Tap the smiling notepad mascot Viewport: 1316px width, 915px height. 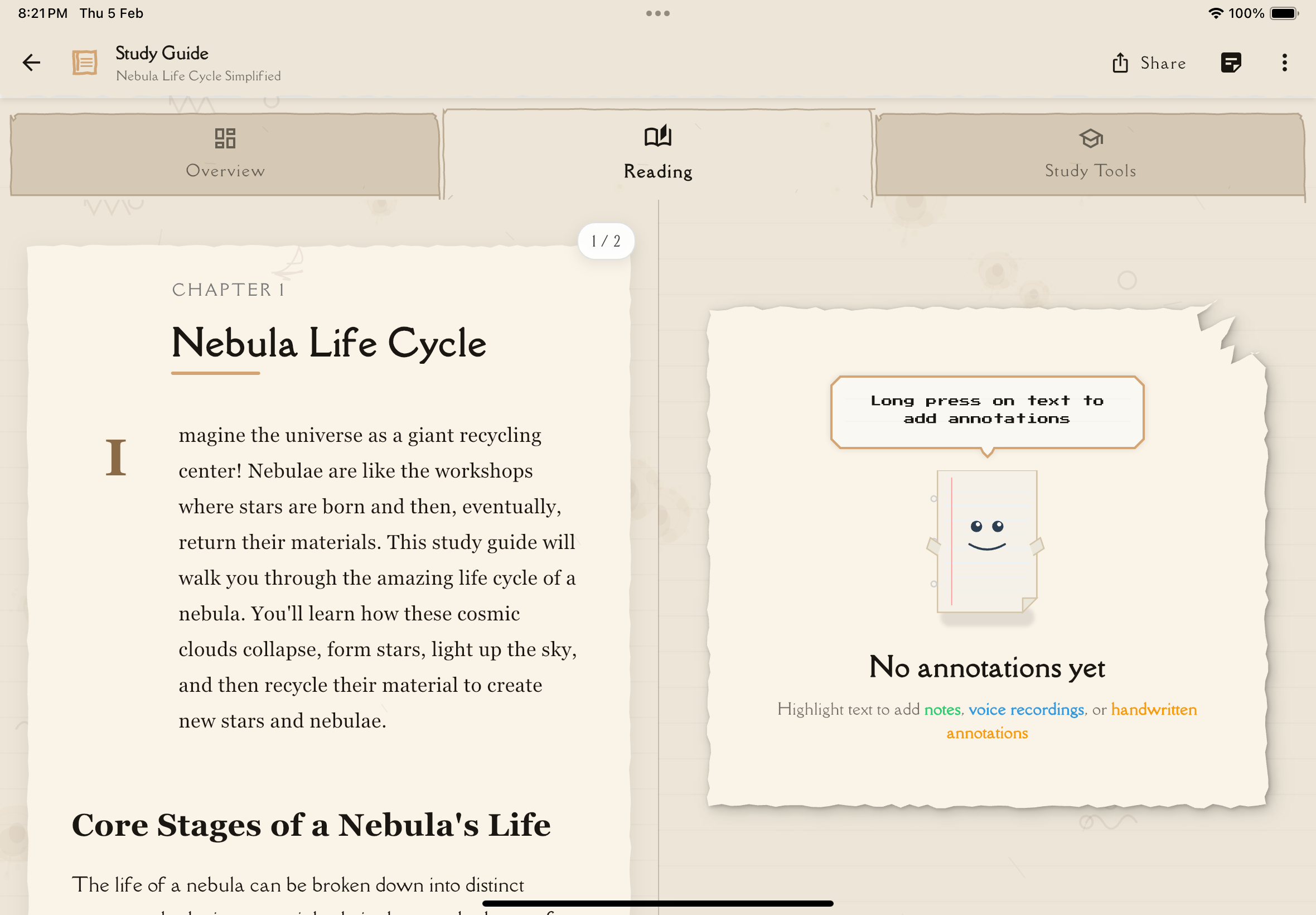(986, 541)
